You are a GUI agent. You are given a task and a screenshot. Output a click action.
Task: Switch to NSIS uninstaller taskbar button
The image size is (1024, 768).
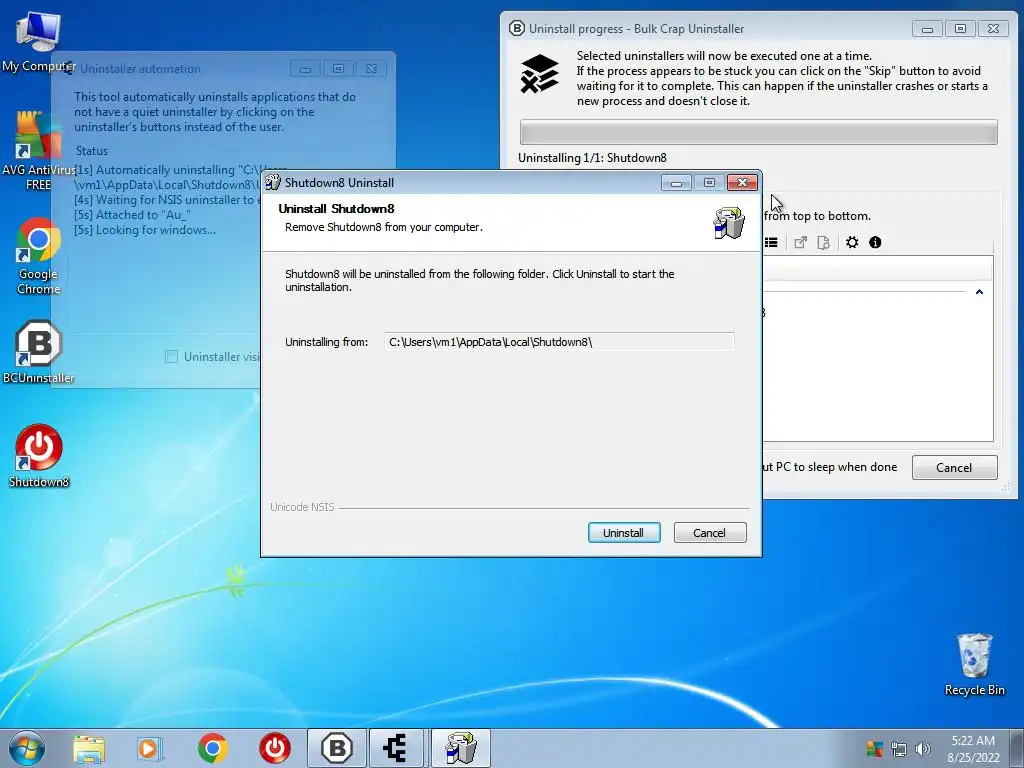click(x=460, y=748)
